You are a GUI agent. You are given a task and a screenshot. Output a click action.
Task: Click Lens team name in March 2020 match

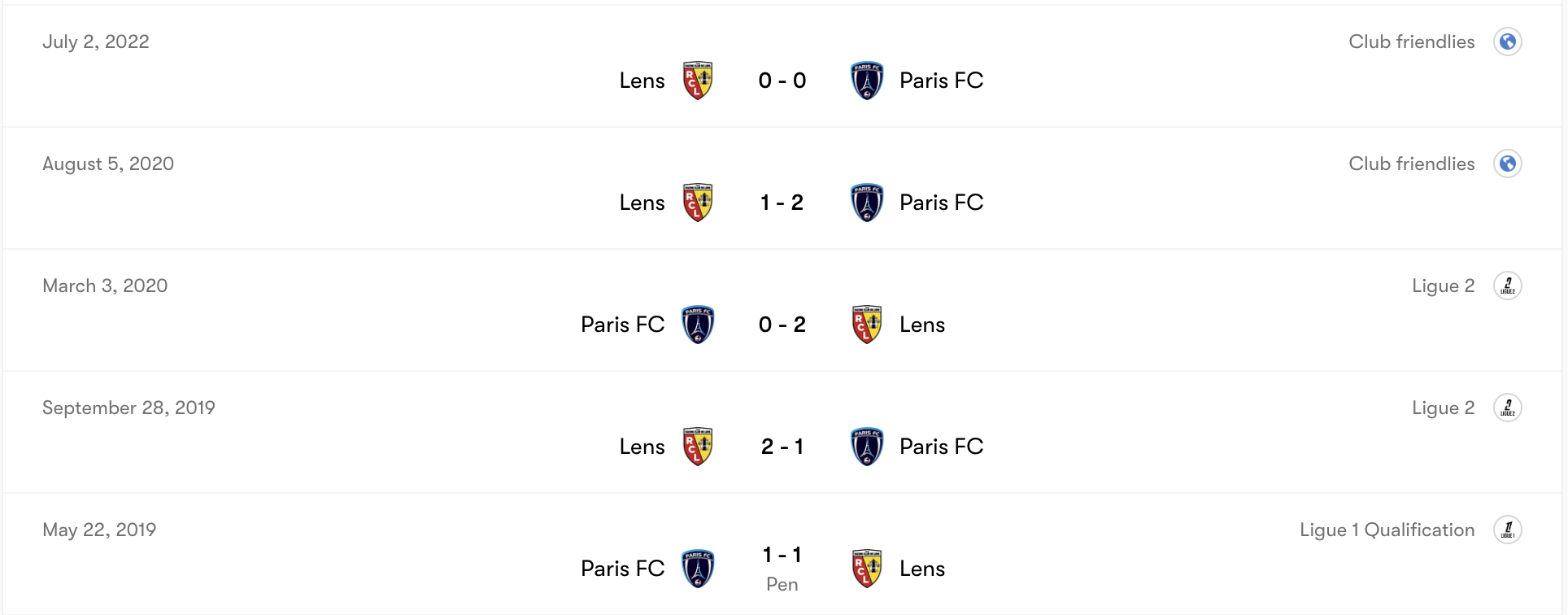click(x=922, y=325)
